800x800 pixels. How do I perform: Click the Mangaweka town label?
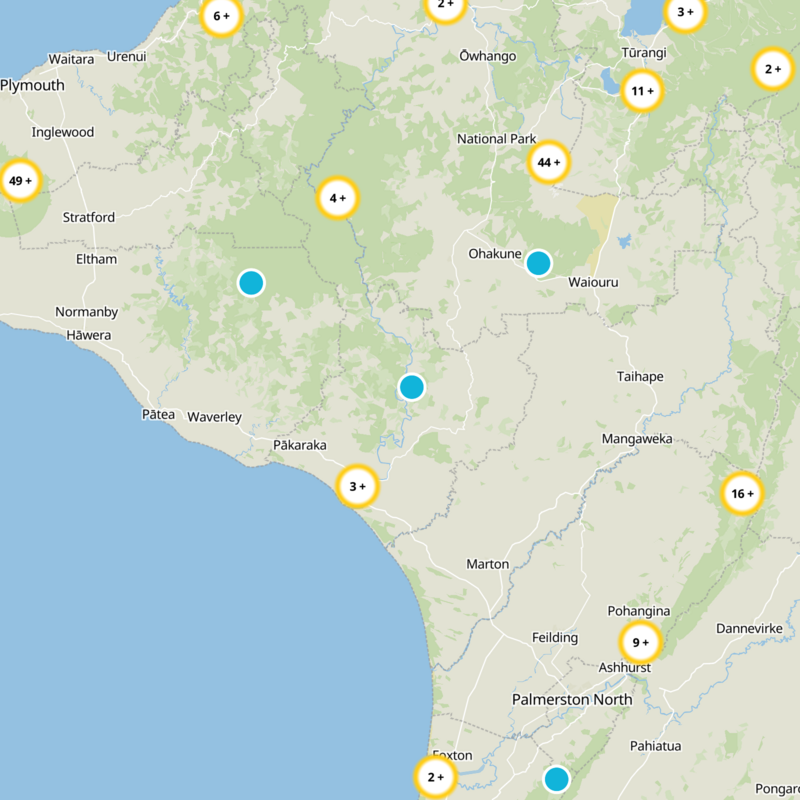[637, 439]
